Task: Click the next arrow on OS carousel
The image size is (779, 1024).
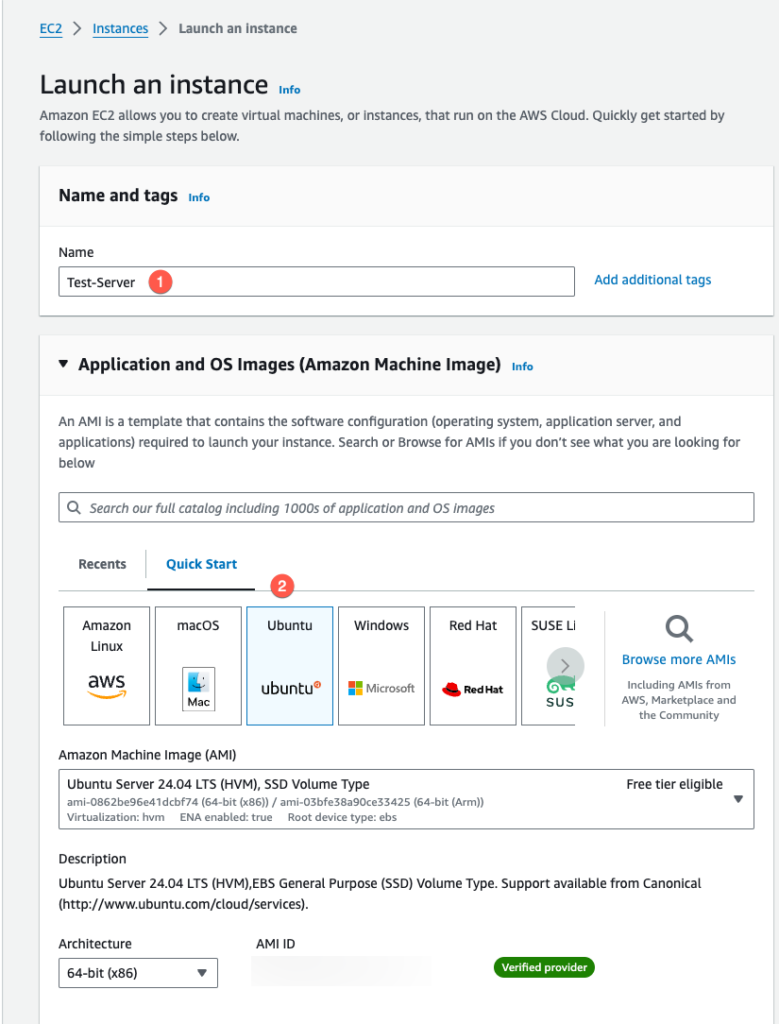Action: click(x=565, y=665)
